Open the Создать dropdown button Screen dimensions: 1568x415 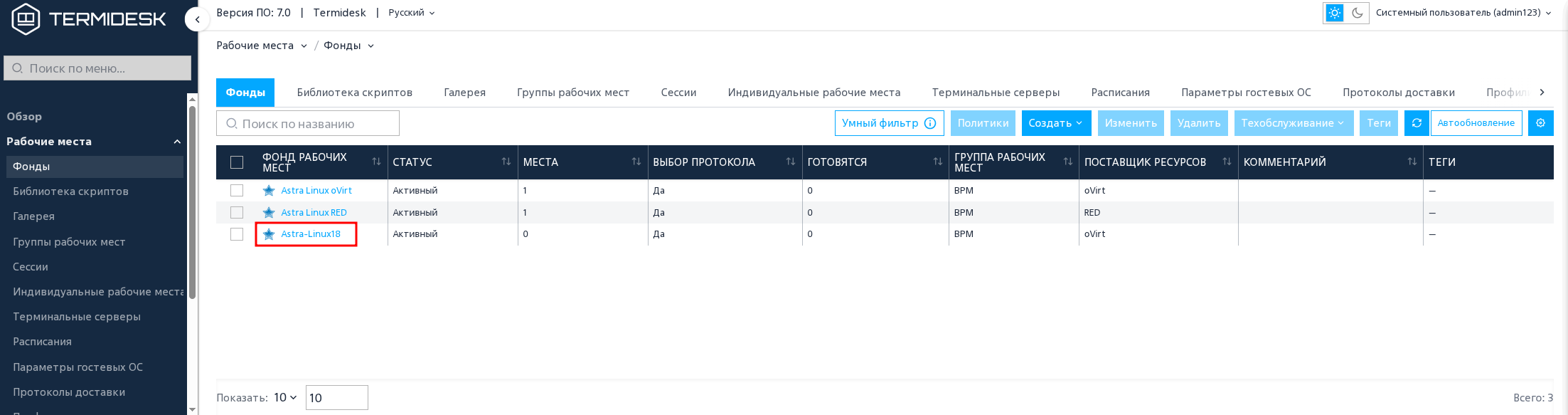point(1056,123)
